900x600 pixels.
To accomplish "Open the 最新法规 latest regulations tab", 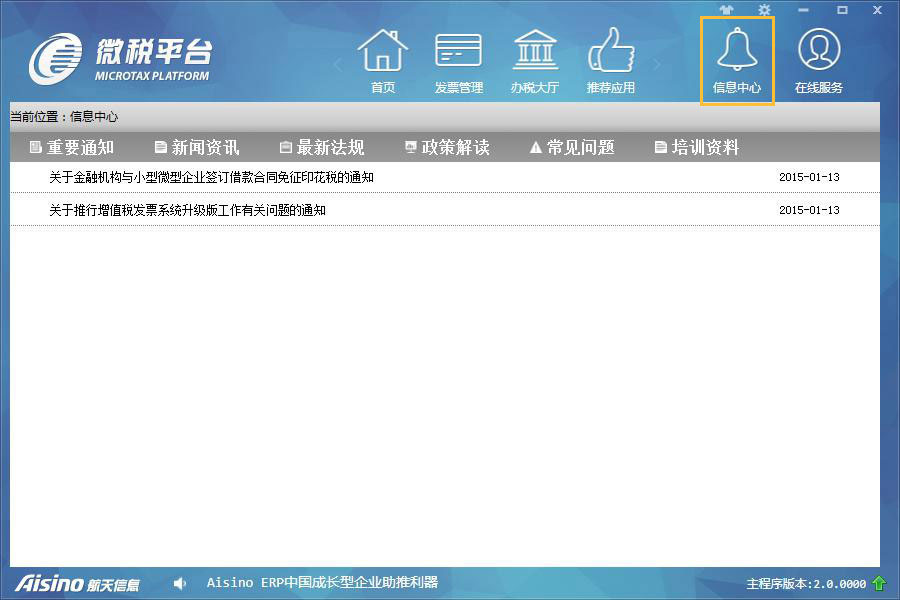I will [x=322, y=146].
